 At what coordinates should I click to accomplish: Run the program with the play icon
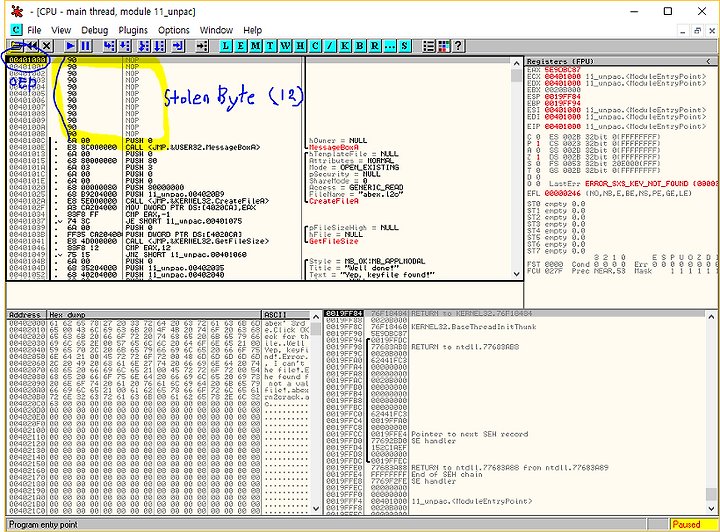point(70,46)
